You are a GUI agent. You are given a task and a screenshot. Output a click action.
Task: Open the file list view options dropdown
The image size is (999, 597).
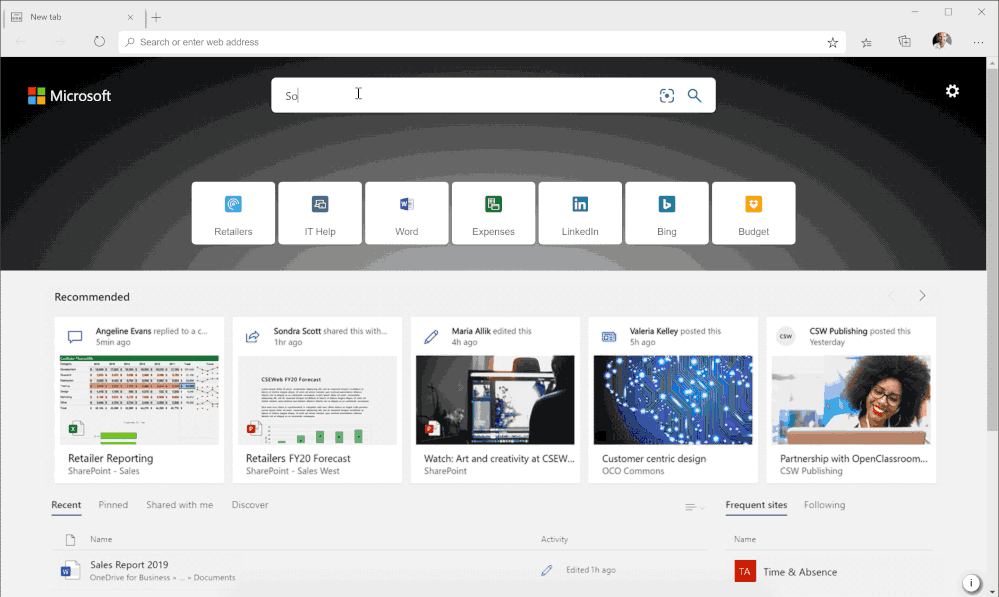694,507
